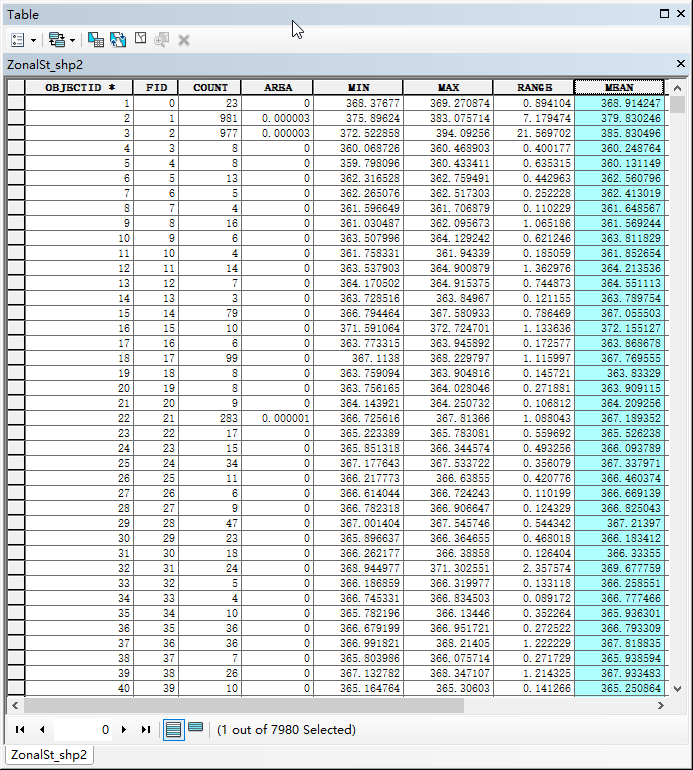Click MAX cell 371.302551
This screenshot has height=770, width=693.
[448, 568]
